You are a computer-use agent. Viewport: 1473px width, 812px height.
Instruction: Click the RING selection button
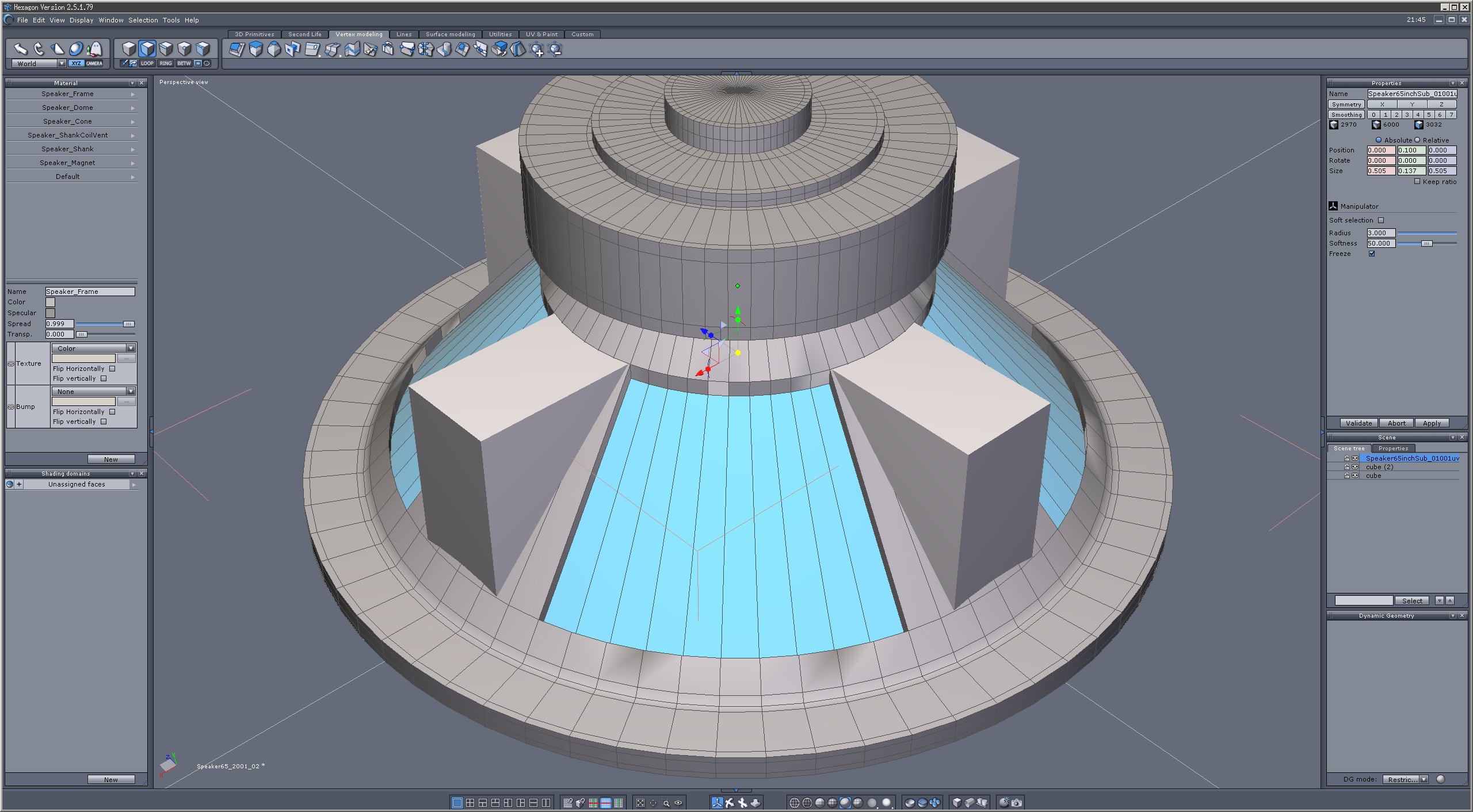[166, 63]
